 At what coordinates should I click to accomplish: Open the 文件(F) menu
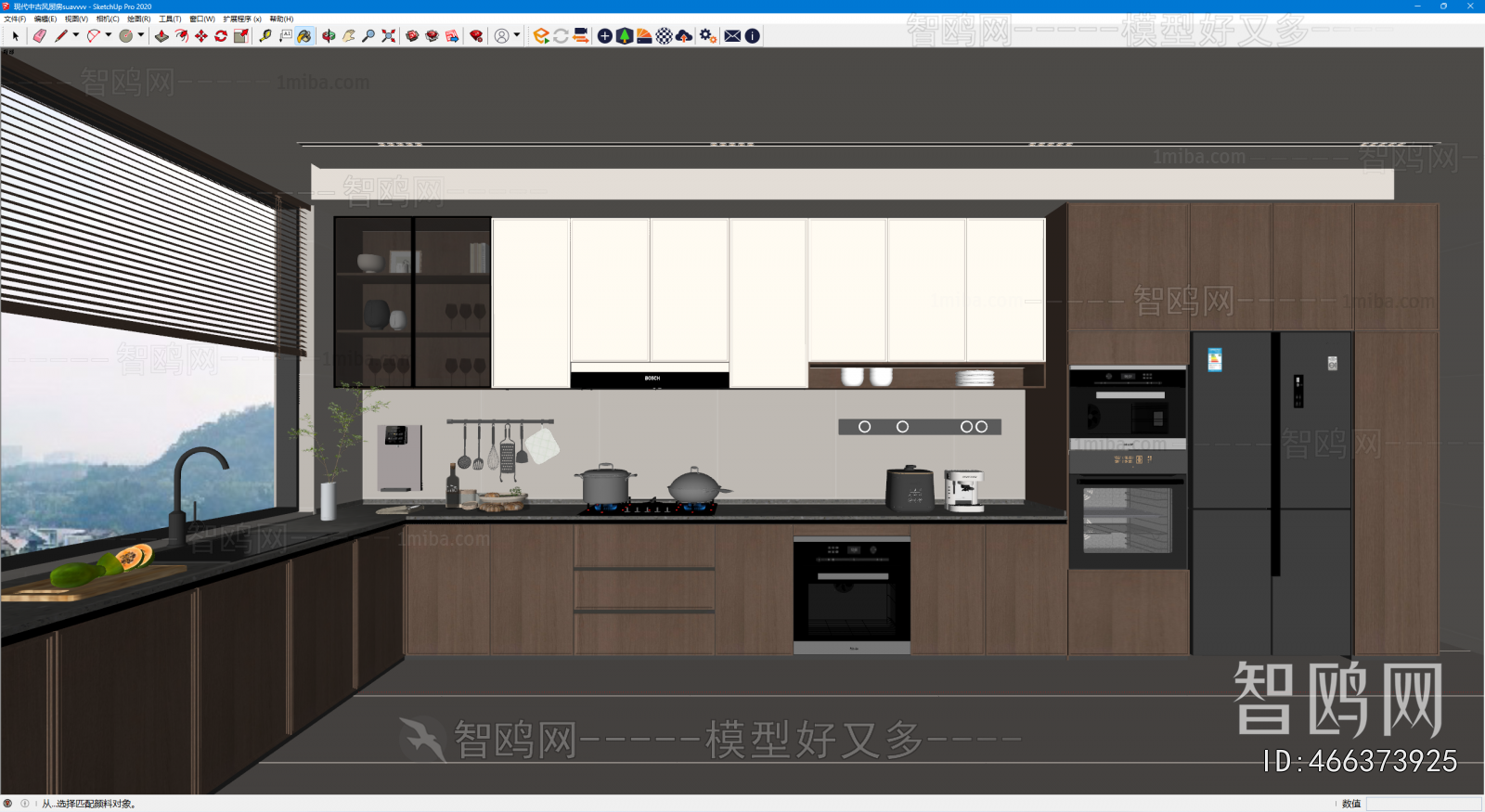click(15, 19)
